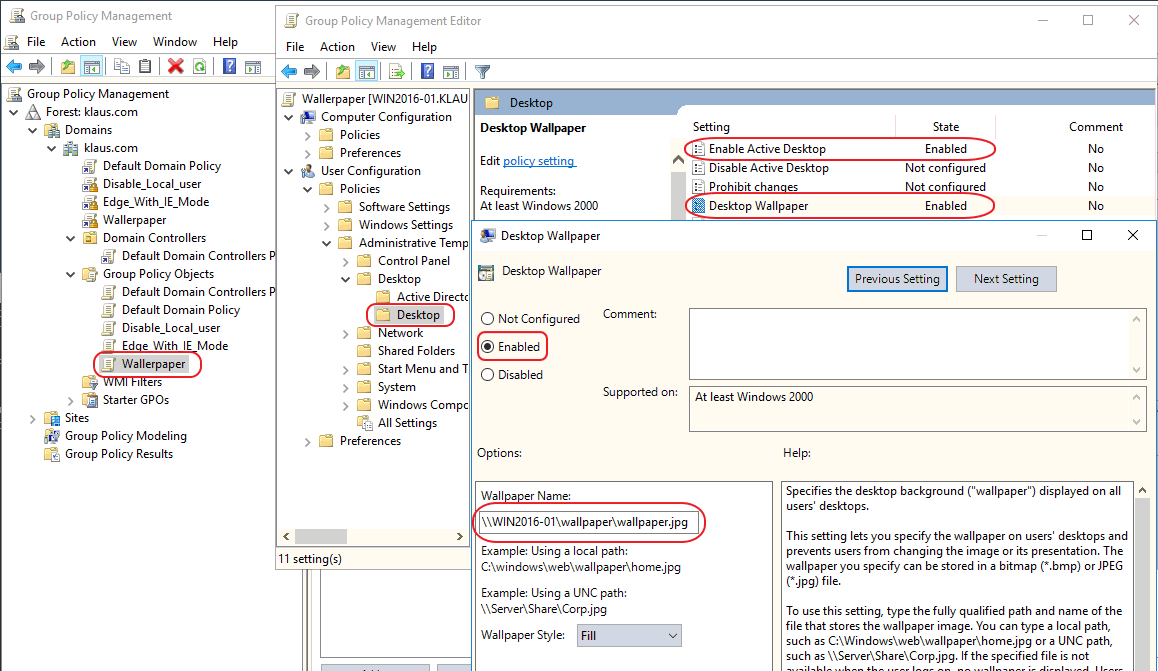The height and width of the screenshot is (671, 1158).
Task: Click the Paste clipboard icon in the Group Policy Management toolbar
Action: tap(145, 67)
